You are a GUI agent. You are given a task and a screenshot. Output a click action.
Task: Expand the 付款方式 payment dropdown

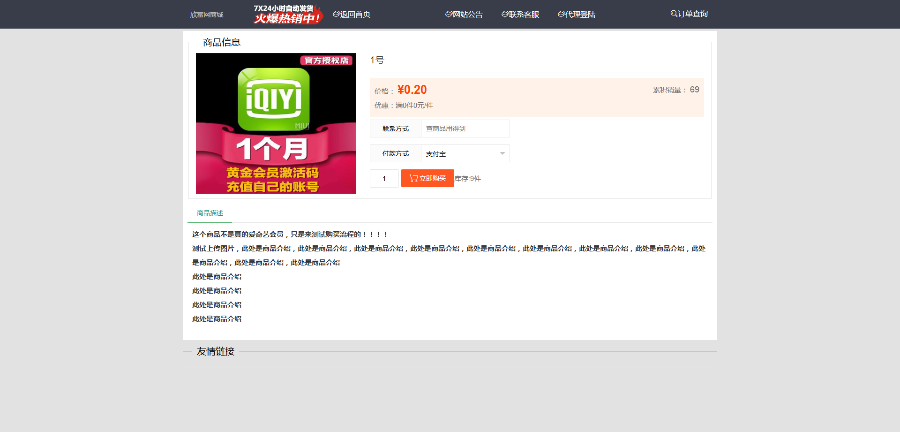coord(465,154)
